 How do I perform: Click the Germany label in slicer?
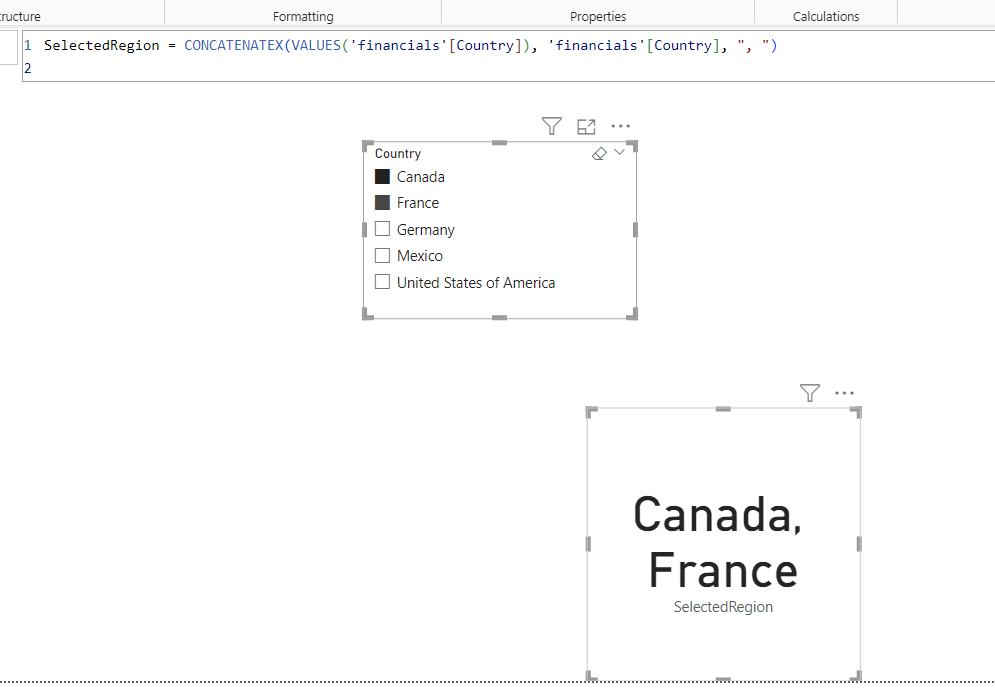426,230
